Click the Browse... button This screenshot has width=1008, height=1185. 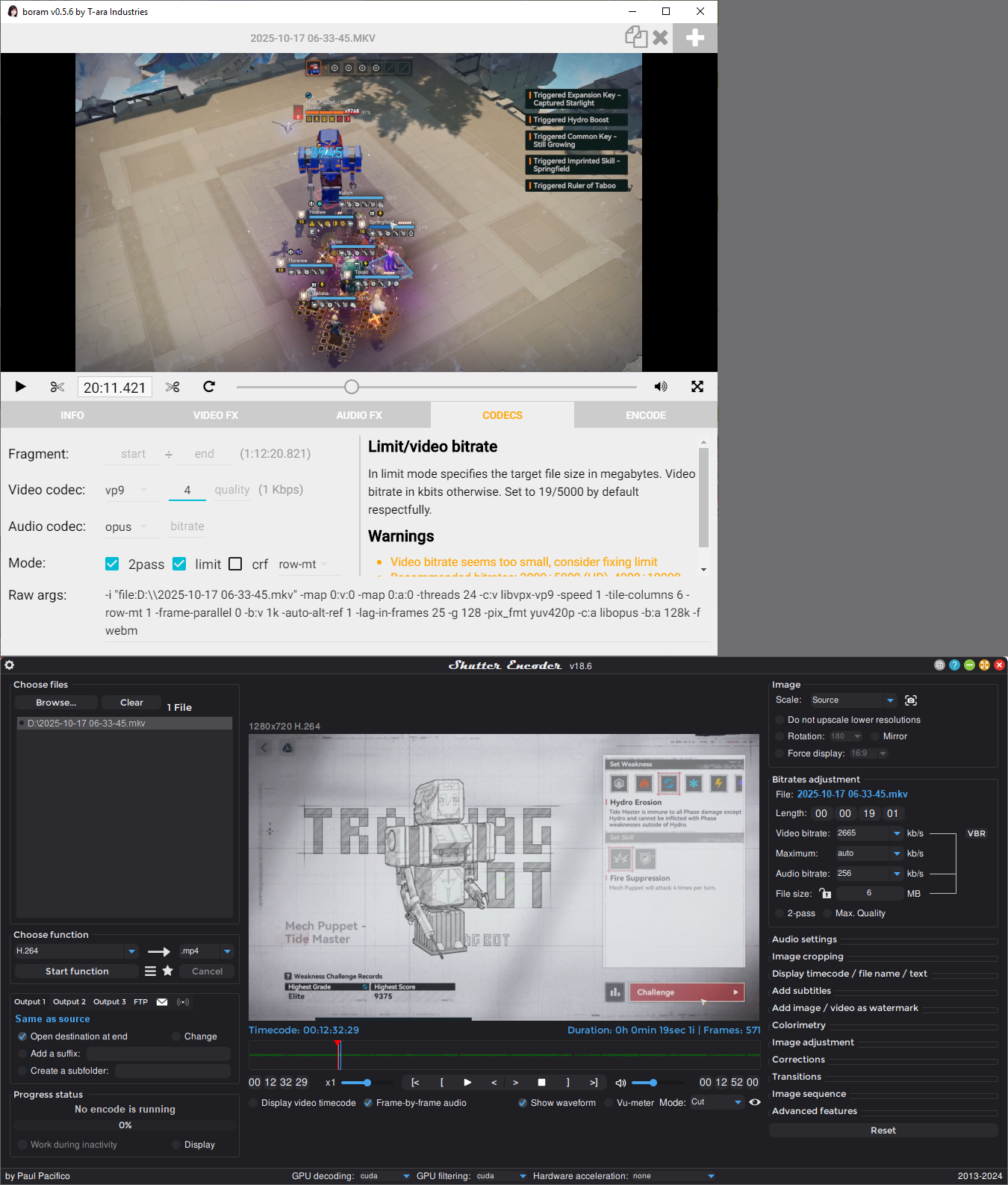click(x=56, y=703)
